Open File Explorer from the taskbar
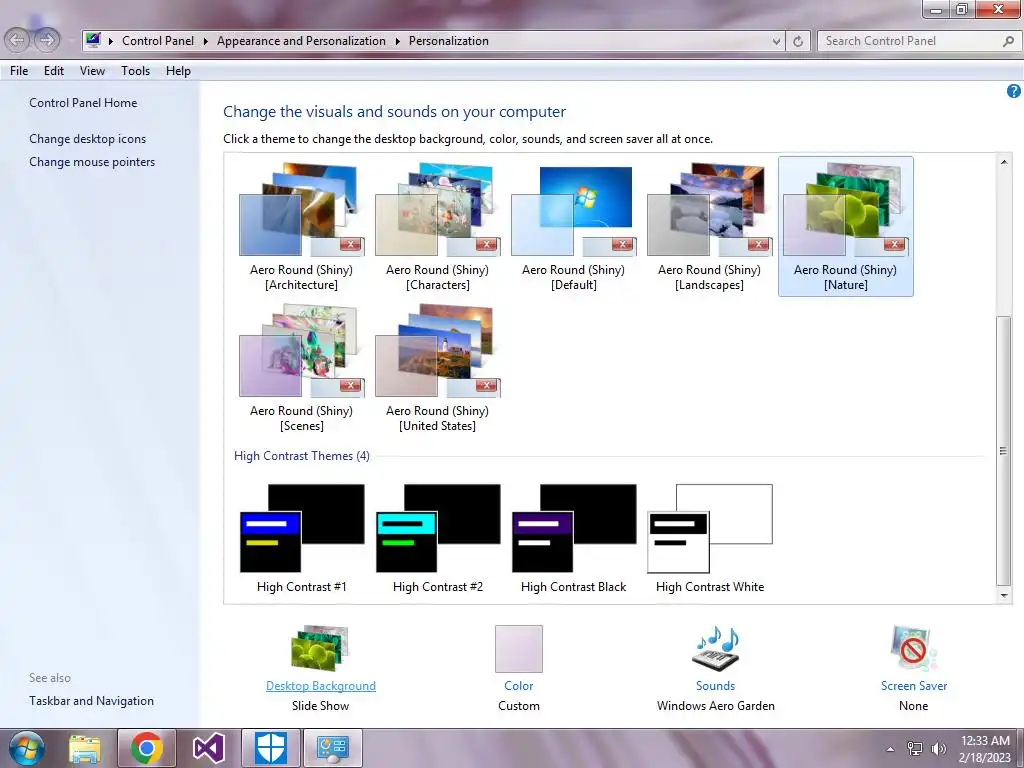The height and width of the screenshot is (768, 1024). pyautogui.click(x=85, y=749)
